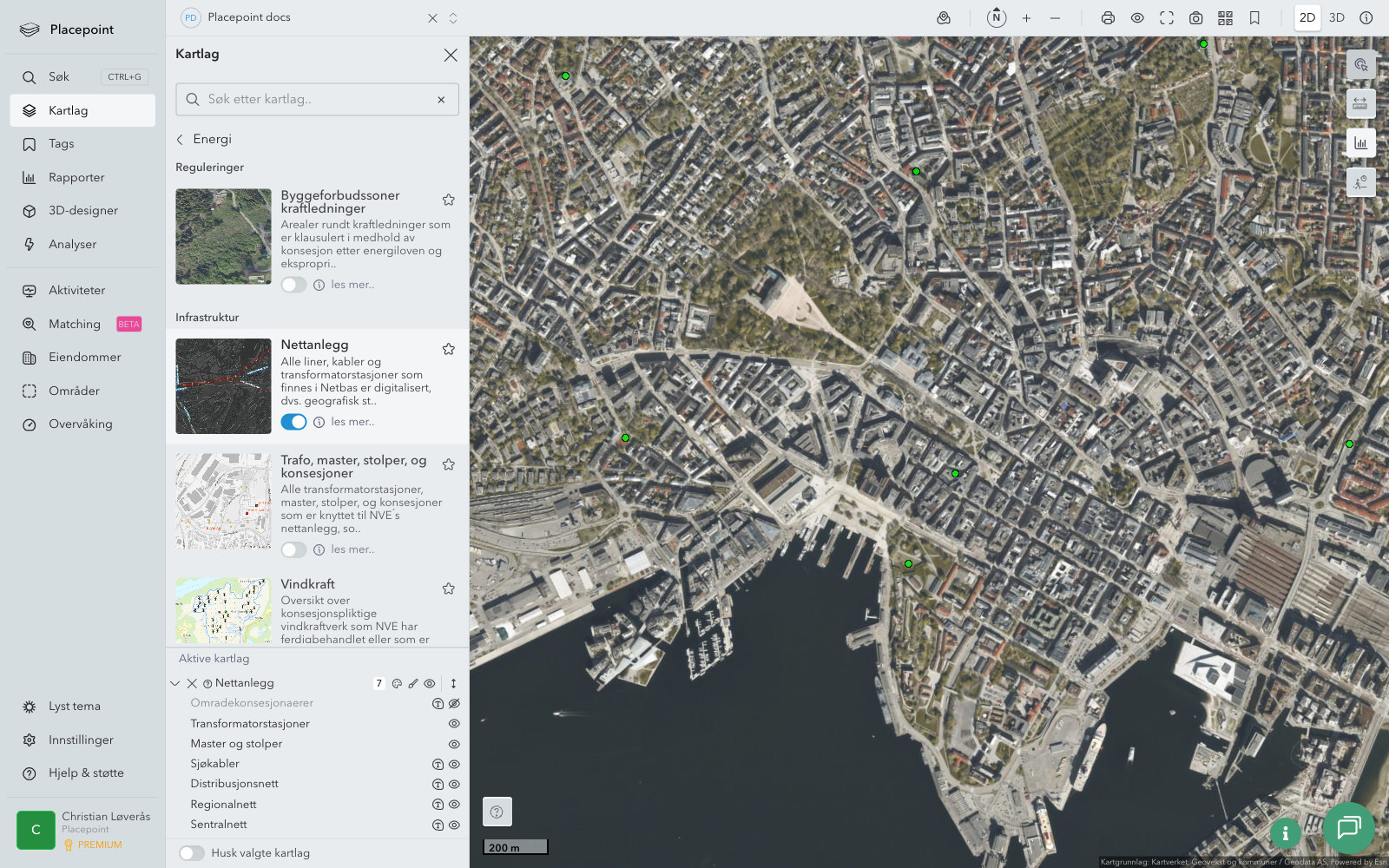
Task: Hide the Sjøkabler sublayer
Action: coord(454,765)
